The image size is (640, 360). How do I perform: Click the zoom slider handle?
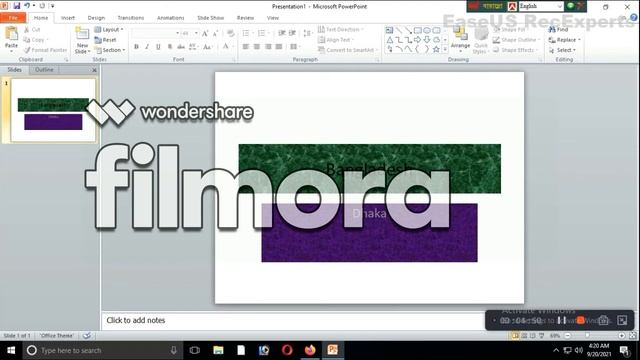pos(588,336)
